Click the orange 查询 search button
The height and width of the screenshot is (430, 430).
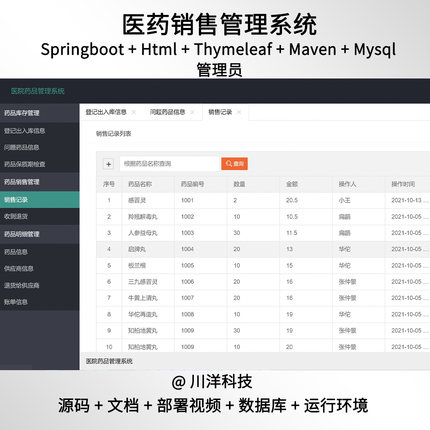point(234,164)
